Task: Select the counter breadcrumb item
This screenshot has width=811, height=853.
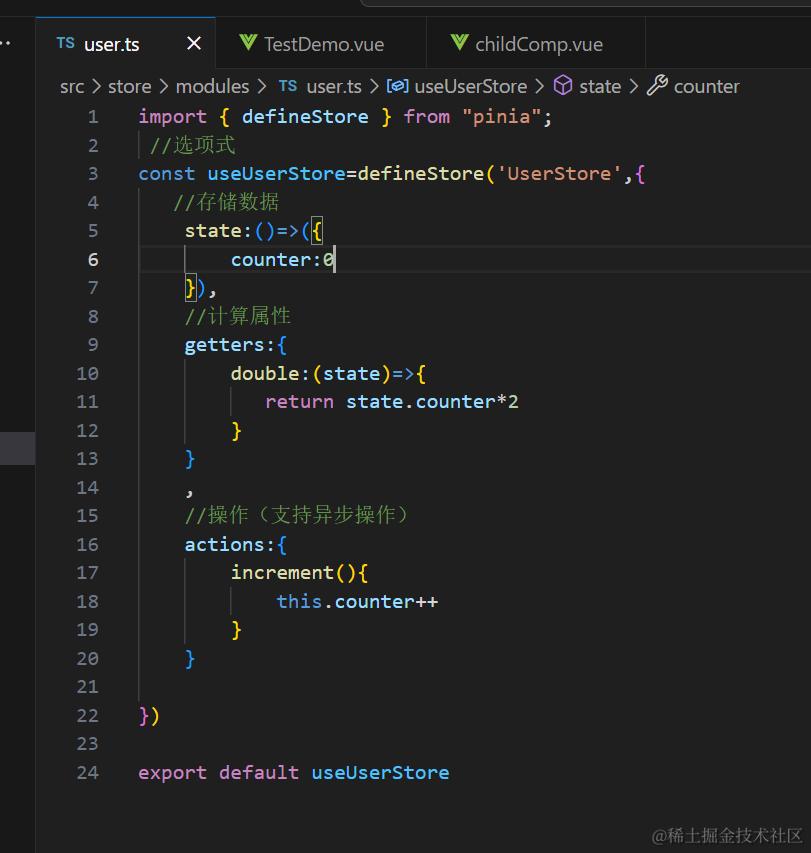Action: 707,86
